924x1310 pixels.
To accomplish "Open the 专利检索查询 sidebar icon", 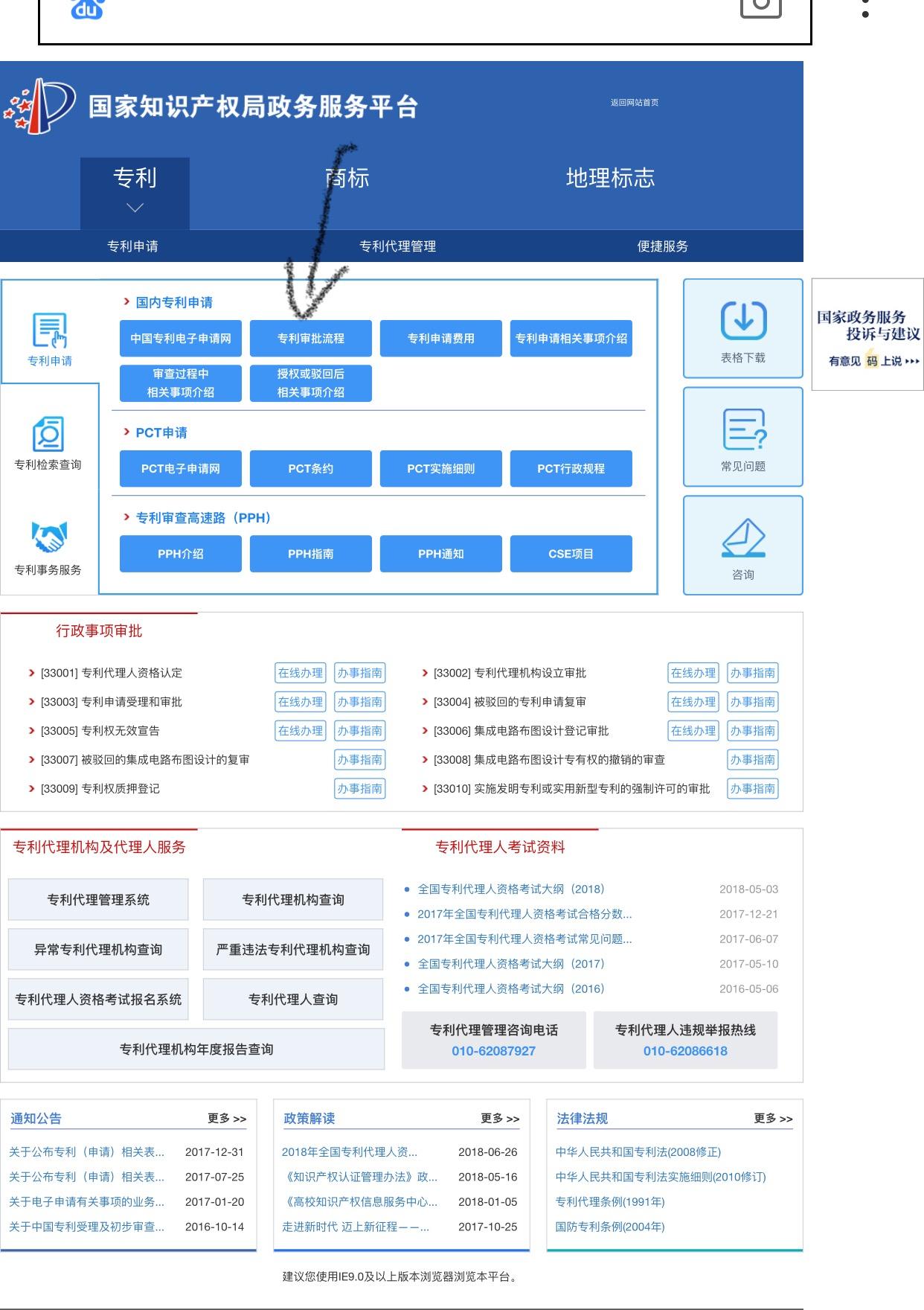I will click(x=48, y=435).
